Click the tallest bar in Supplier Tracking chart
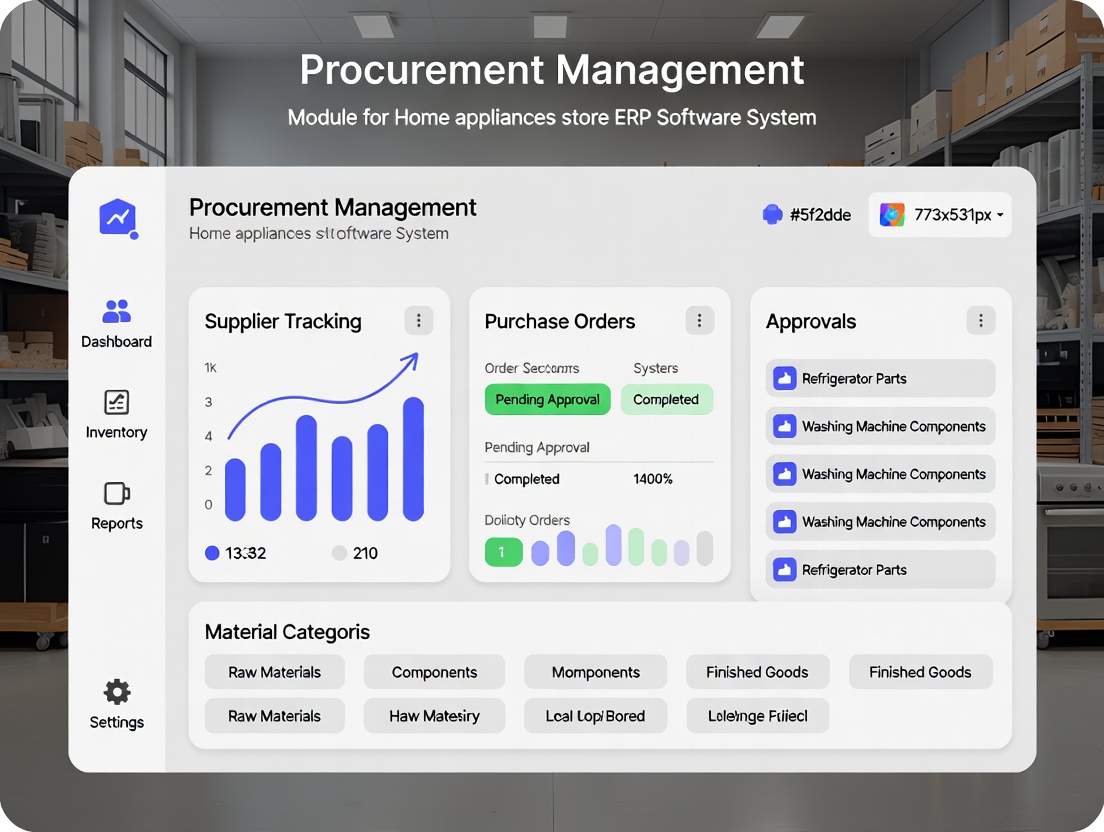This screenshot has height=832, width=1104. coord(413,459)
